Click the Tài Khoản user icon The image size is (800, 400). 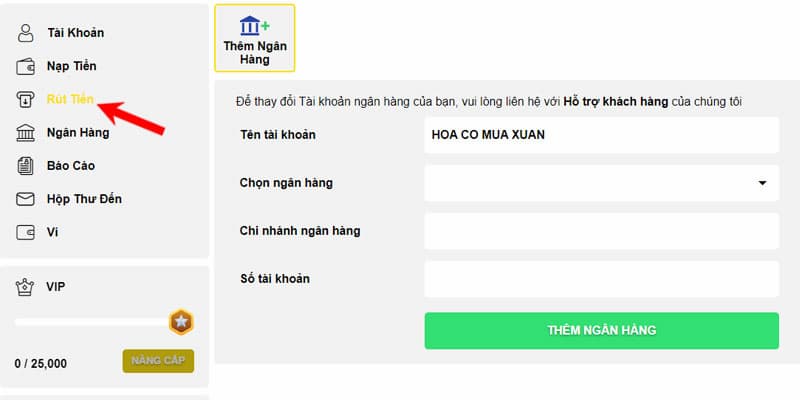26,33
